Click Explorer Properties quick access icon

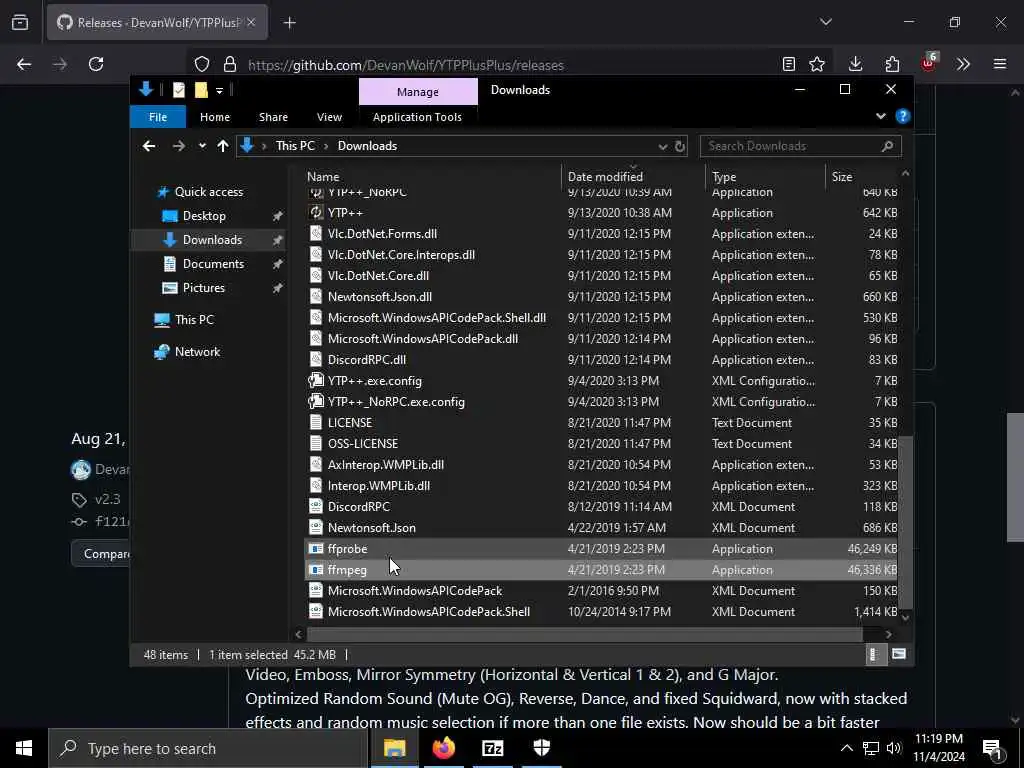pyautogui.click(x=178, y=90)
